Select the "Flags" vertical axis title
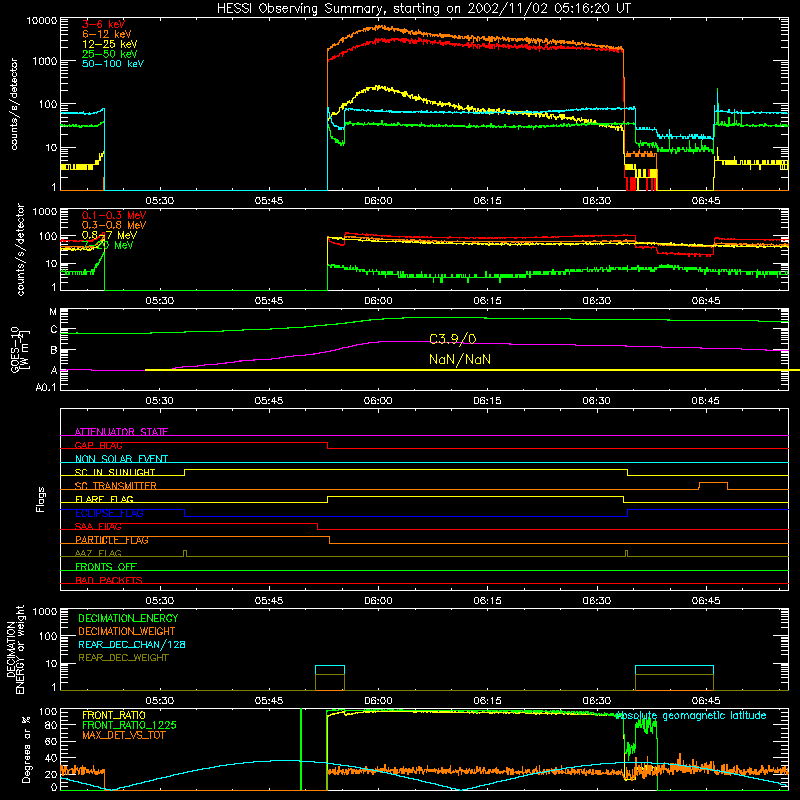This screenshot has width=800, height=800. pyautogui.click(x=41, y=499)
